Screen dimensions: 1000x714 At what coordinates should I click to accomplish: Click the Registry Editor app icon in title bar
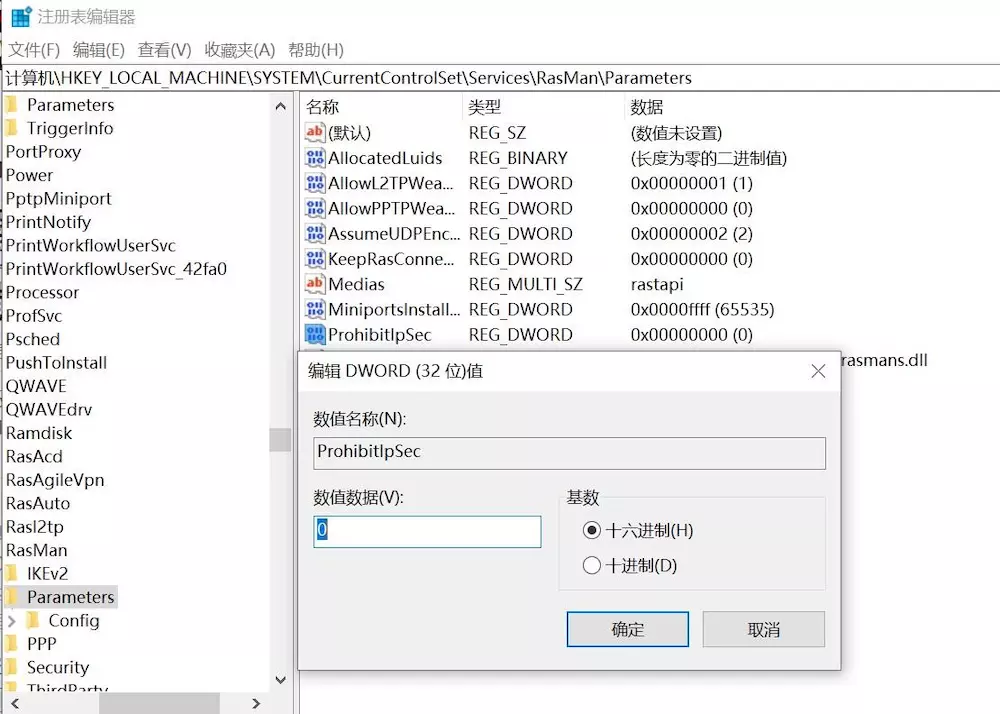tap(21, 17)
